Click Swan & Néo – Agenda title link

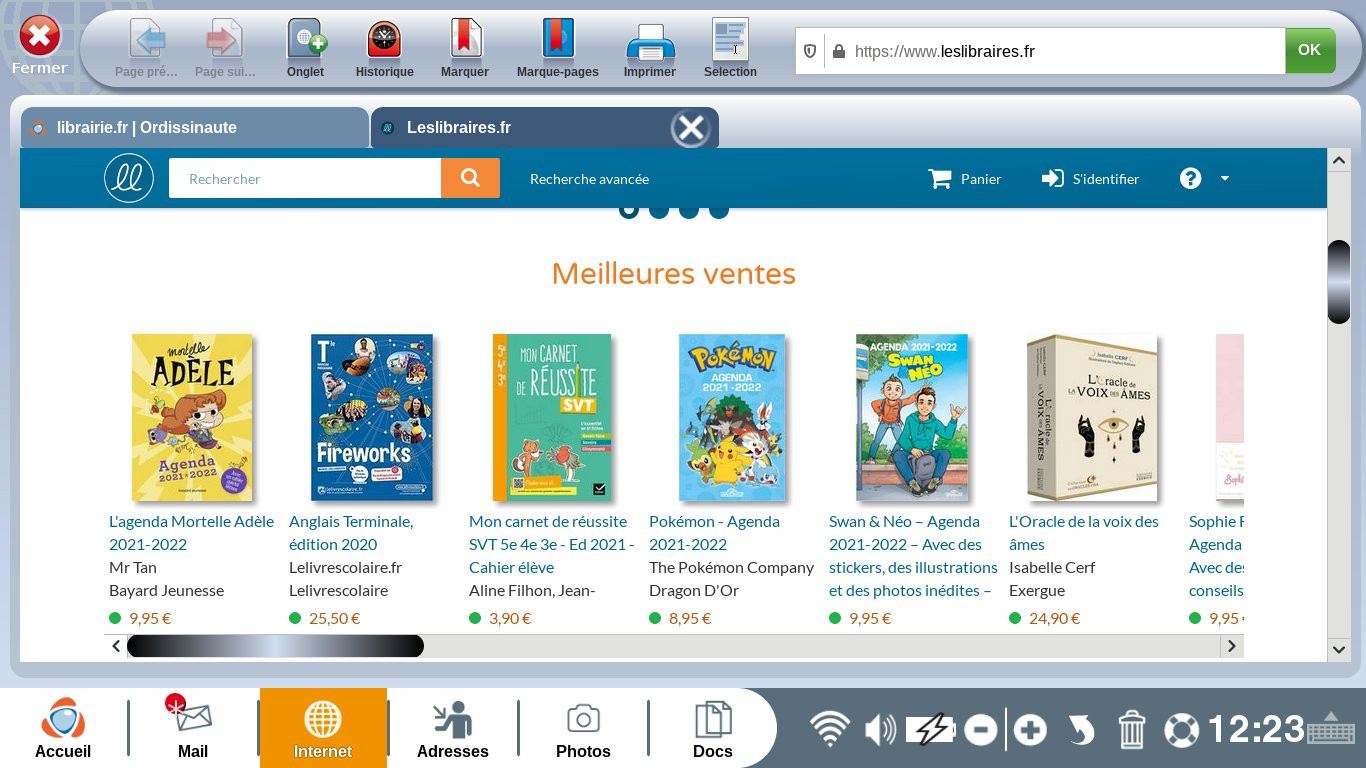point(913,556)
